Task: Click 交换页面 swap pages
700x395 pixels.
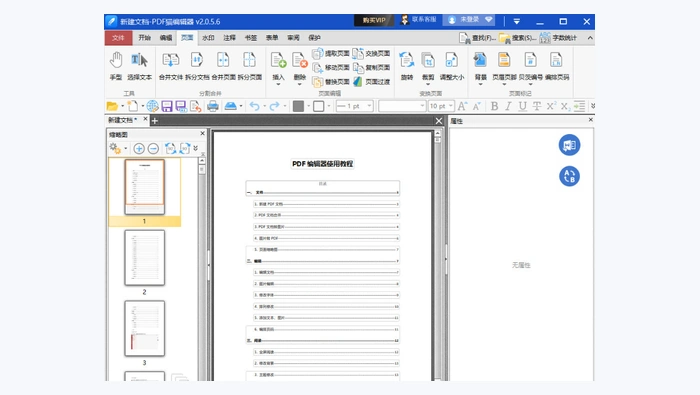Action: point(371,54)
